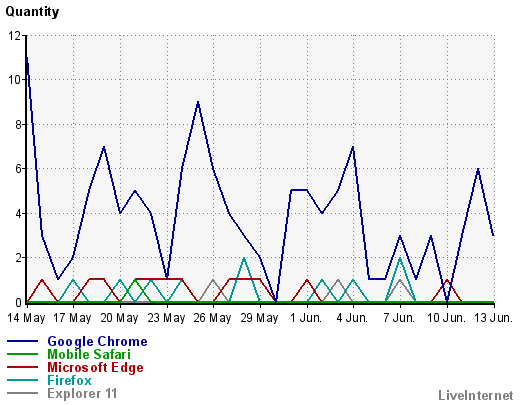Click the Mobile Safari legend label
This screenshot has width=520, height=405.
pos(89,354)
